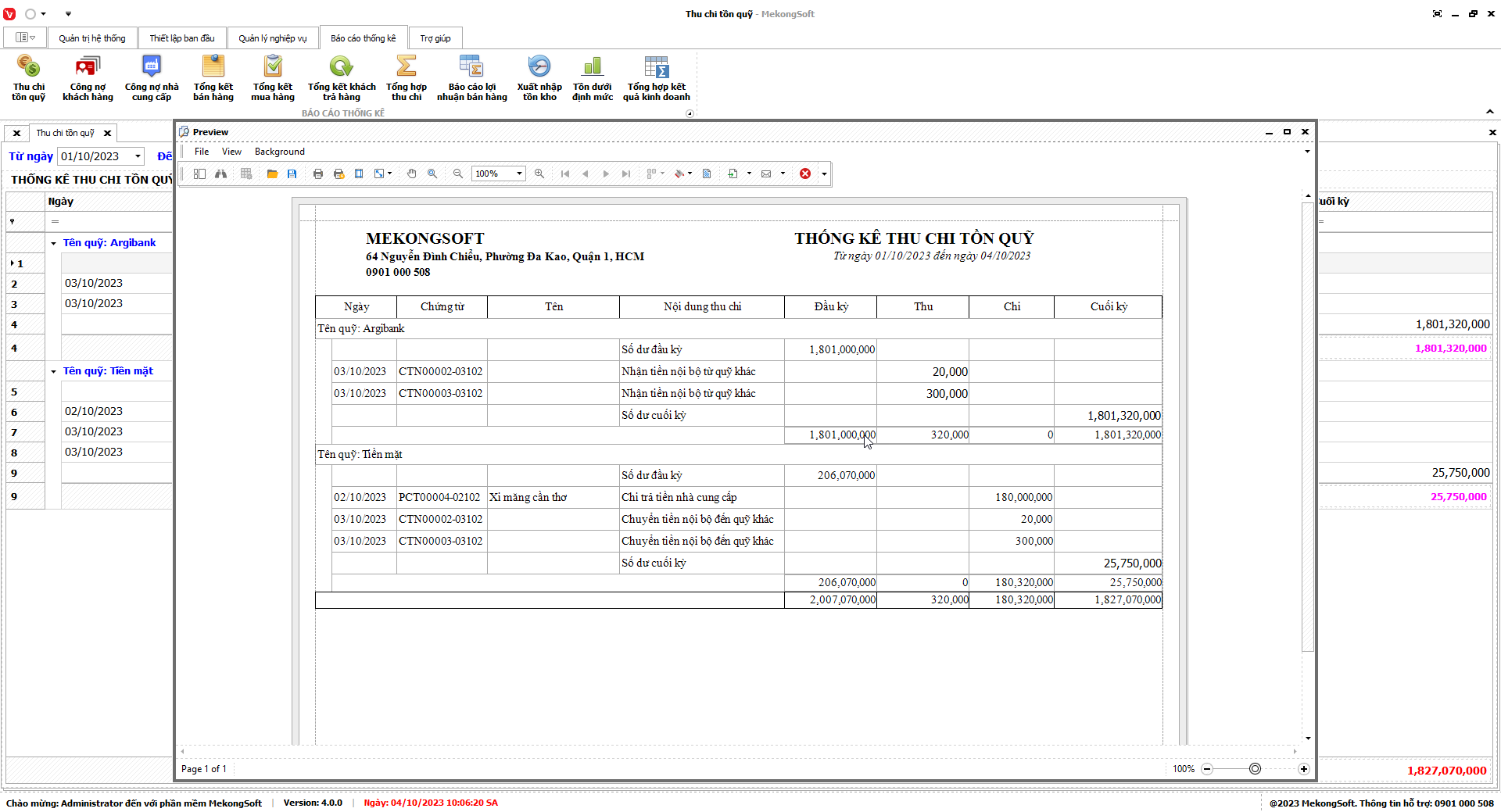Image resolution: width=1501 pixels, height=812 pixels.
Task: Select the Hand tool in preview toolbar
Action: click(x=412, y=173)
